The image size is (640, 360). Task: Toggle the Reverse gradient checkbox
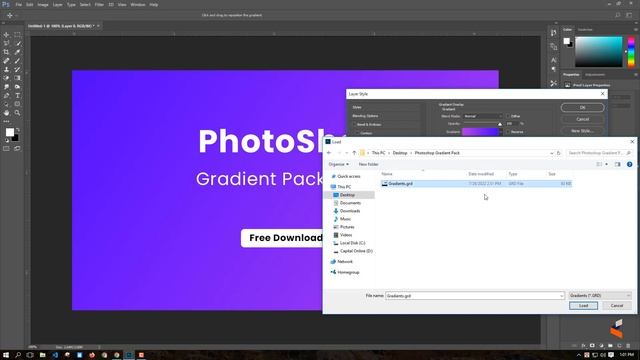pyautogui.click(x=508, y=132)
